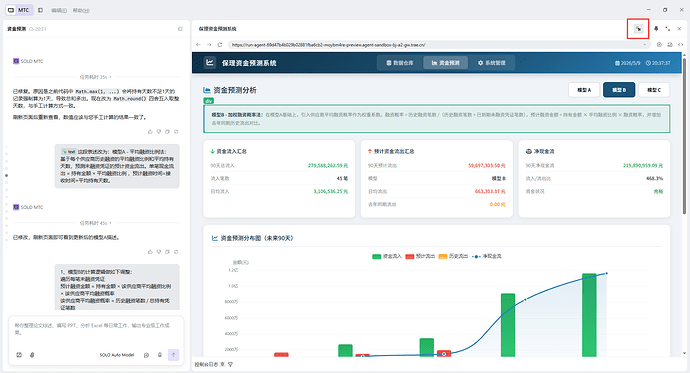
Task: Open the 编辑 menu in the title bar
Action: 59,10
